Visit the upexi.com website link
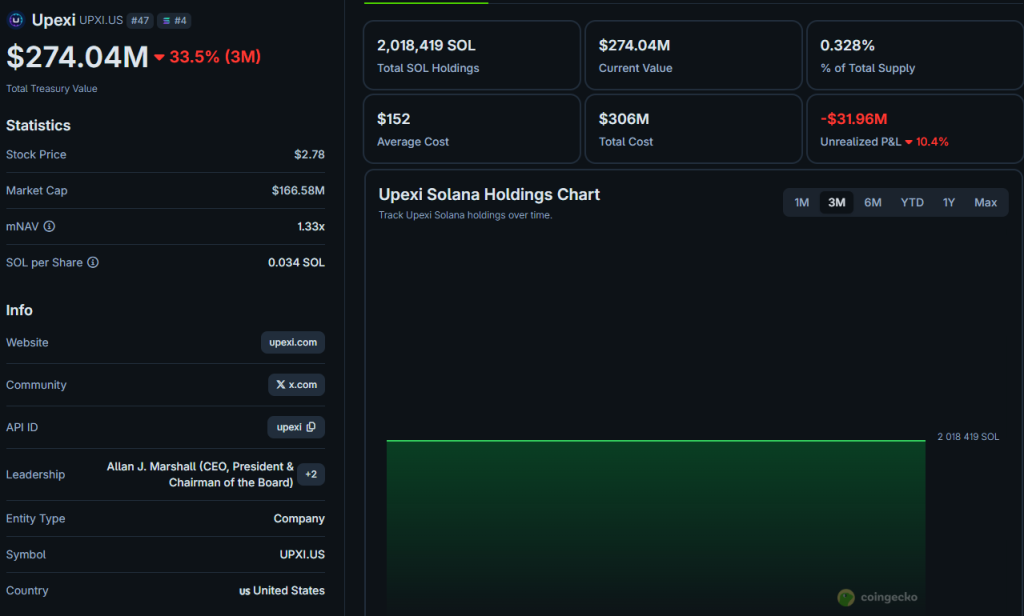The height and width of the screenshot is (616, 1024). pyautogui.click(x=293, y=342)
